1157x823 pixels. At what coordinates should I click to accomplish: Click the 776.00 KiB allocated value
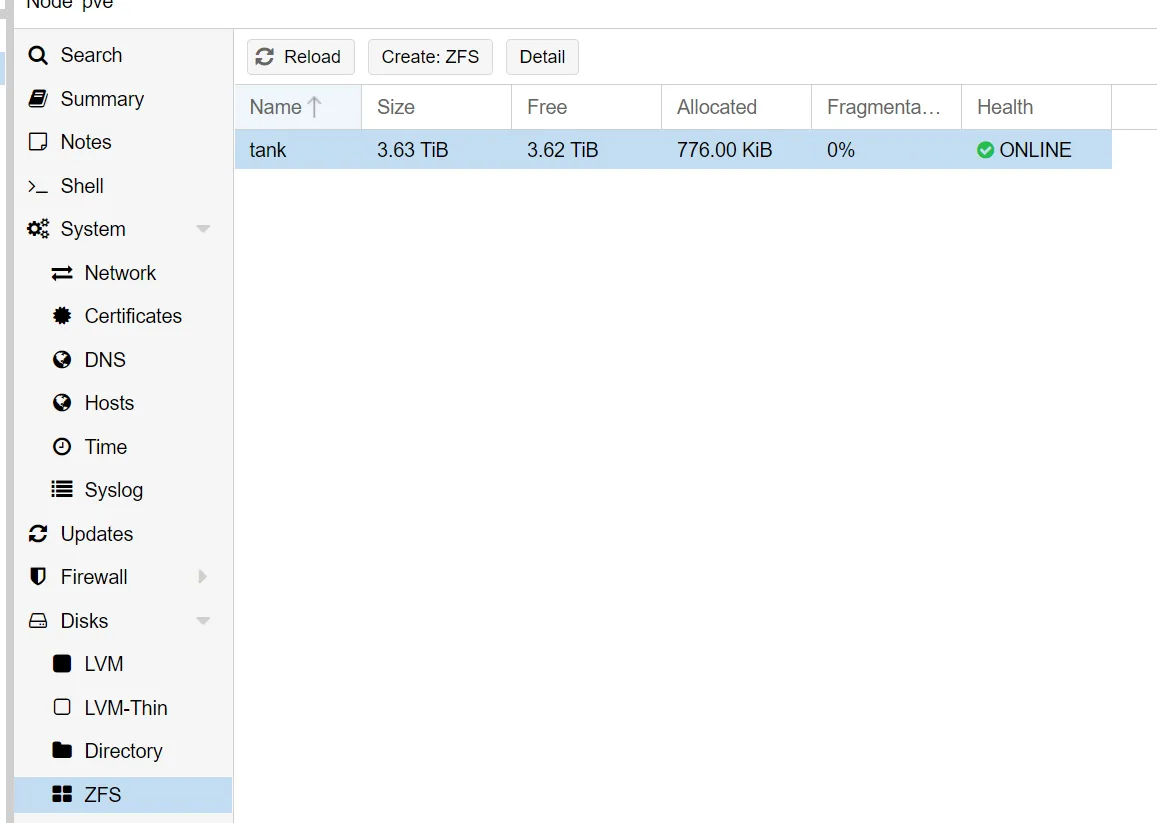point(725,150)
